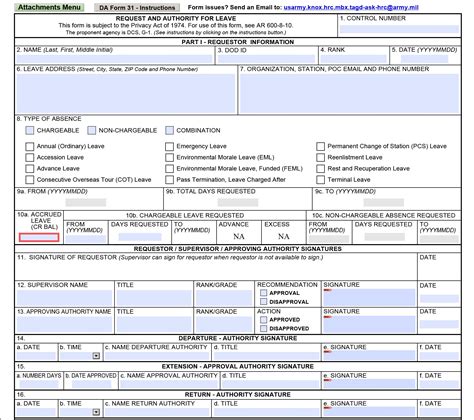
Task: Check the CHARGEABLE absence box
Action: [30, 130]
